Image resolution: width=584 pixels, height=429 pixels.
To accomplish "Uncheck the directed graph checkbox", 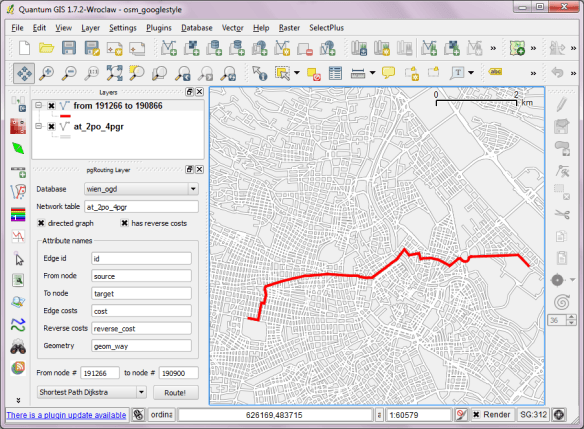I will (x=41, y=223).
